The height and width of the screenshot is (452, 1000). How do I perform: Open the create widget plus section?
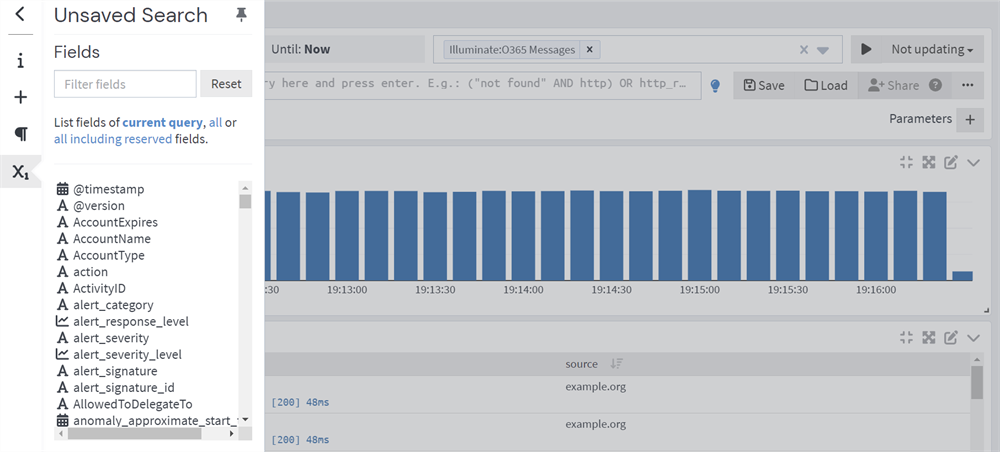pos(20,97)
